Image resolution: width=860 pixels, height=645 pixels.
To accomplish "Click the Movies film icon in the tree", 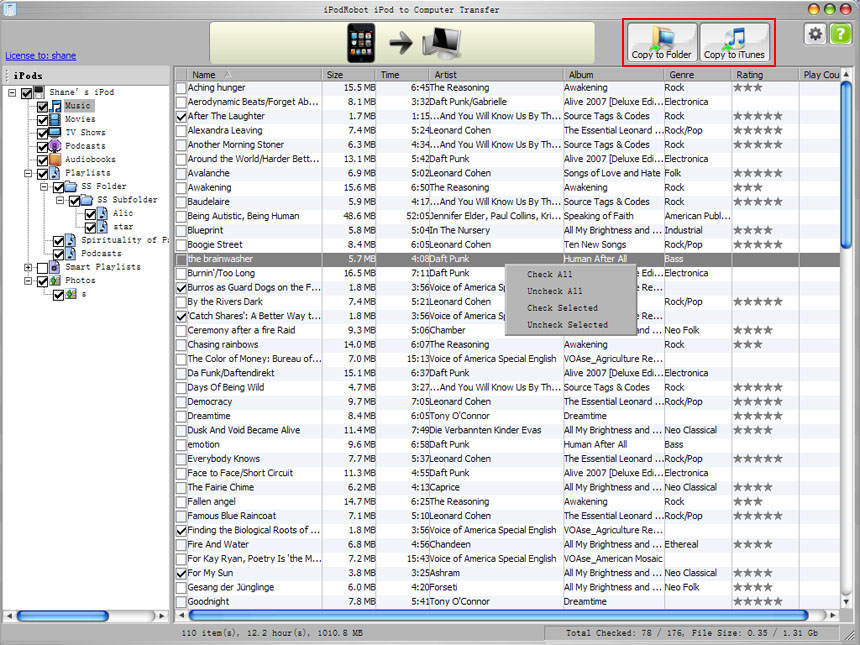I will pos(55,119).
